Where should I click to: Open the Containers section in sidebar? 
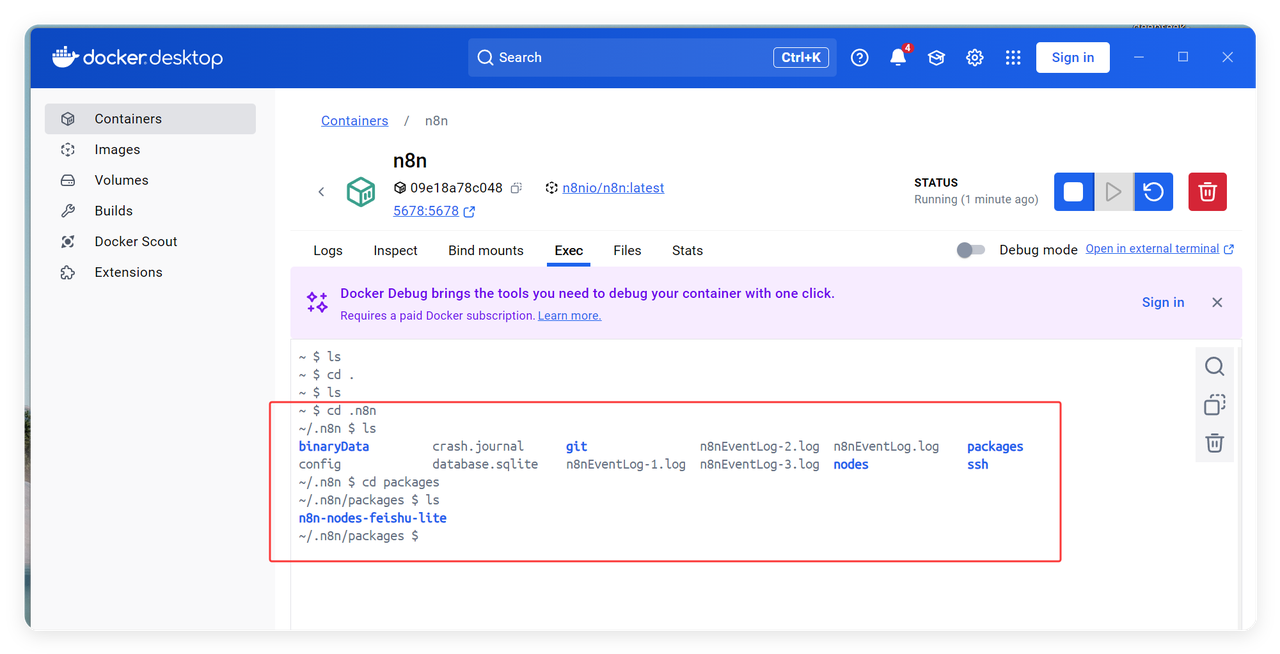150,119
